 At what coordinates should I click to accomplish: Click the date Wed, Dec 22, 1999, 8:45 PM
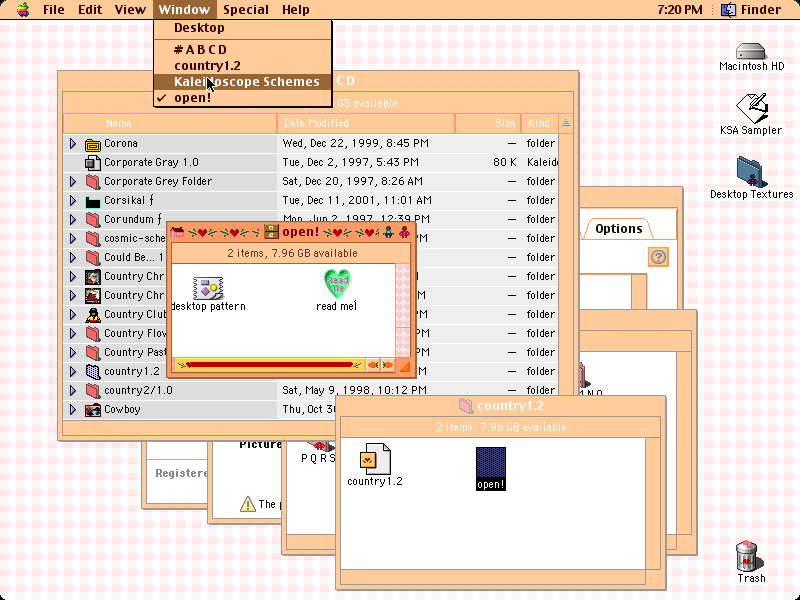tap(356, 144)
